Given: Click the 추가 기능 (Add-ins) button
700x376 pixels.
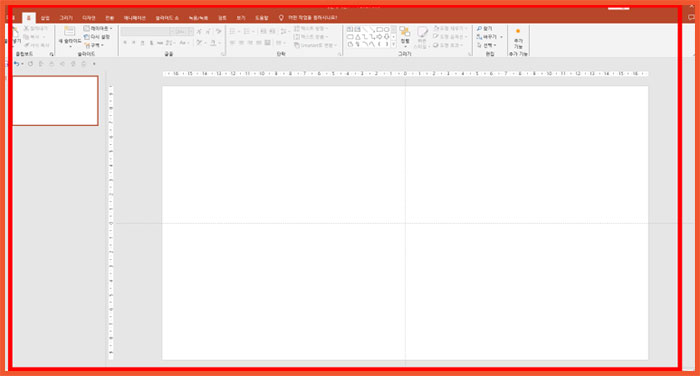Looking at the screenshot, I should click(518, 38).
